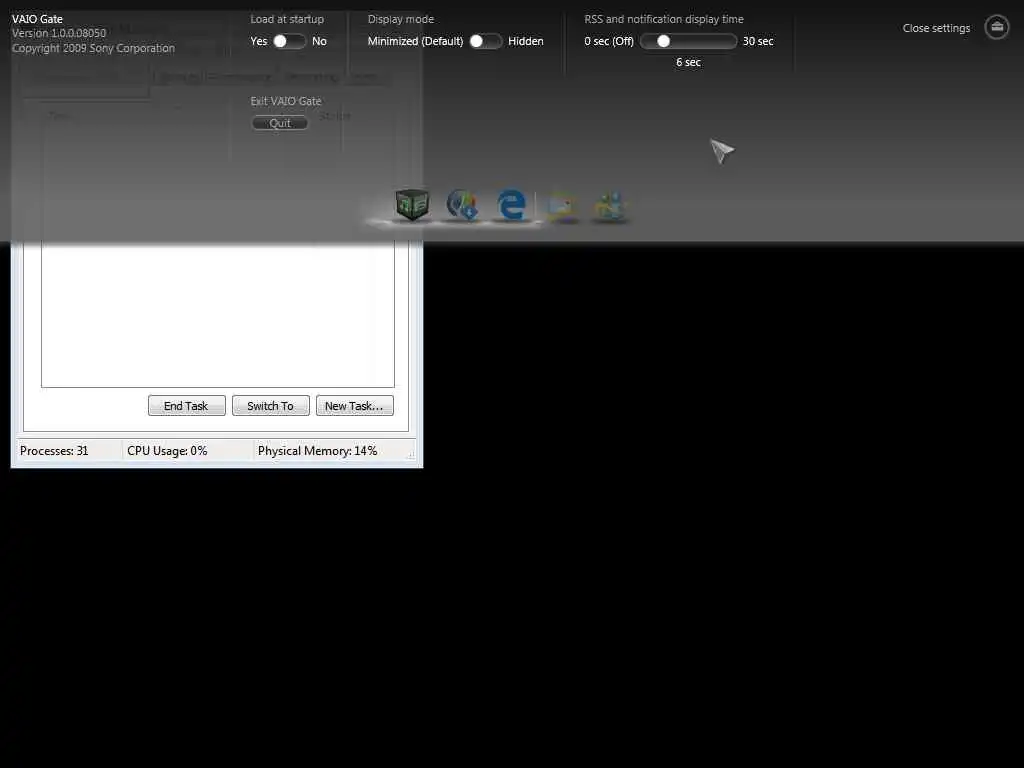Viewport: 1024px width, 768px height.
Task: Click the Minimized (Default) label
Action: 415,41
